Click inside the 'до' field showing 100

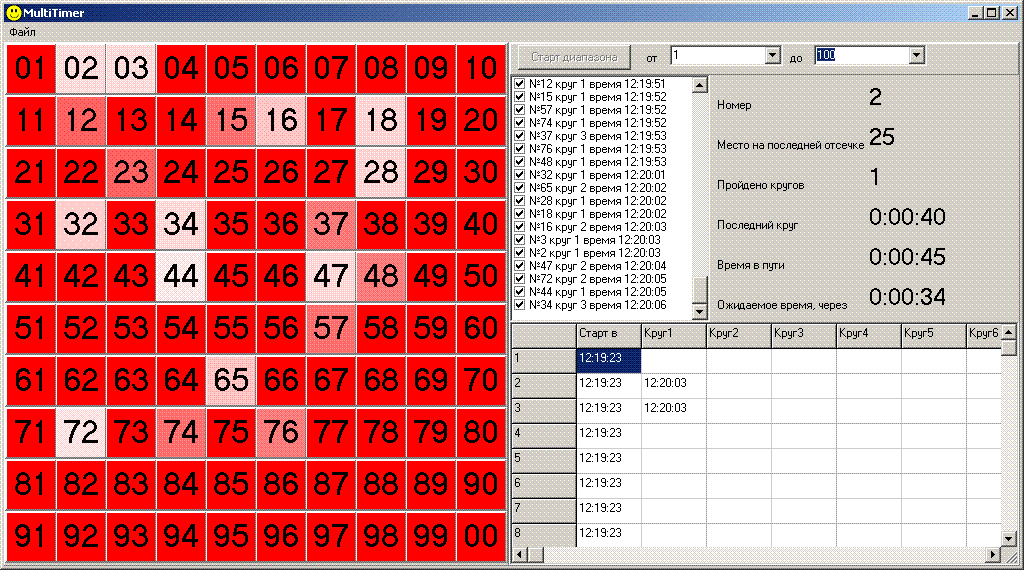point(860,56)
